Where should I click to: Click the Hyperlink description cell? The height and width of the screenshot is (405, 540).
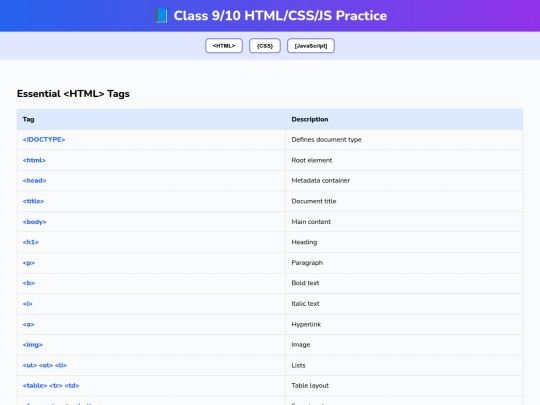(404, 324)
